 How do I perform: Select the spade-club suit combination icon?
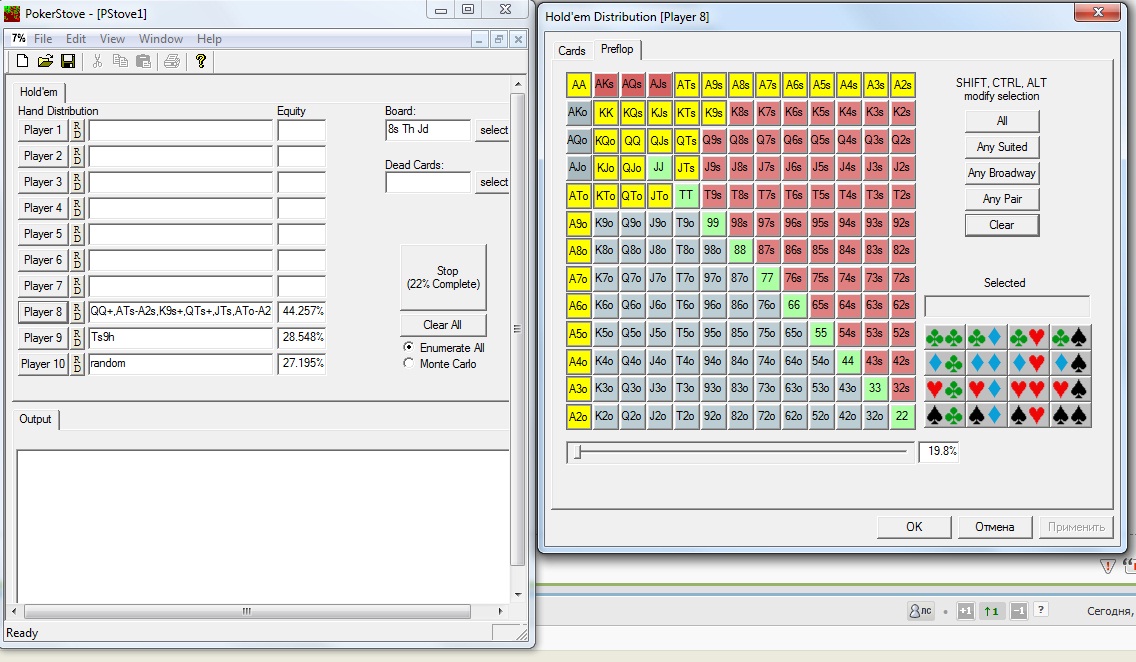[945, 416]
